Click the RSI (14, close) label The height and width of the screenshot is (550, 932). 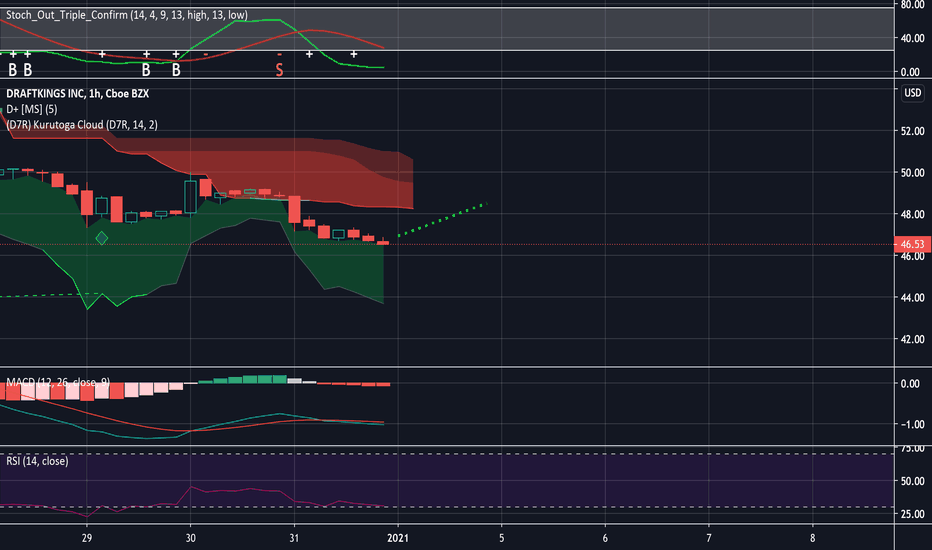(37, 461)
